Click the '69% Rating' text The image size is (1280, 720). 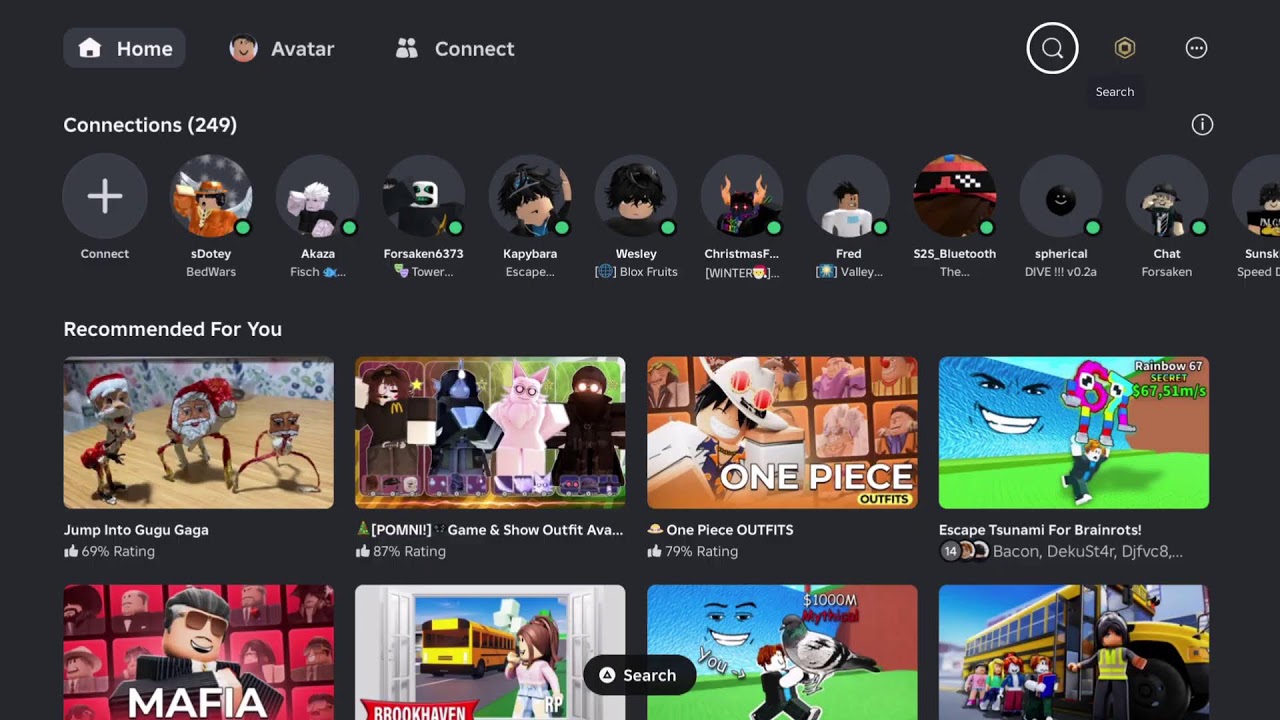[118, 551]
